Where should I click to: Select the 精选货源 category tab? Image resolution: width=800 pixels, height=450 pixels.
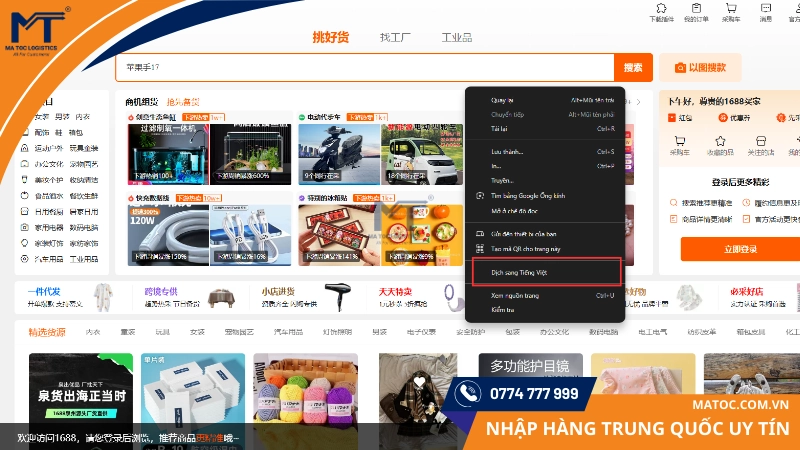coord(47,332)
